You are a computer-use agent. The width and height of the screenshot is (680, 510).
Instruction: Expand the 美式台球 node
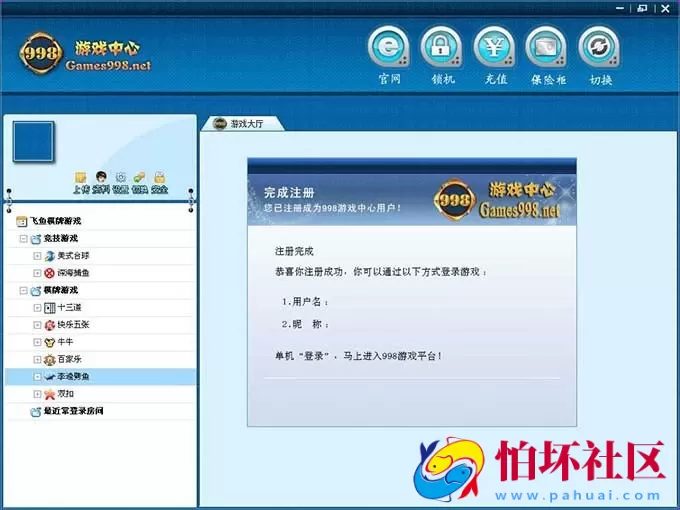[x=37, y=256]
